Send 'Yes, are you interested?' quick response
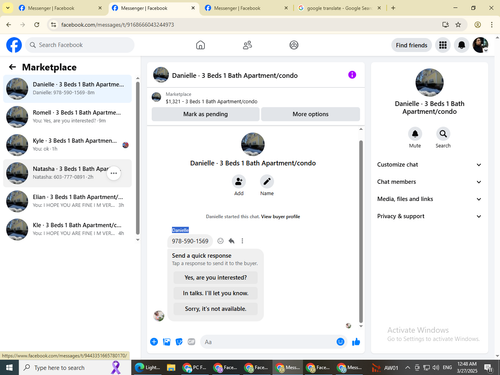Viewport: 500px width, 375px height. click(216, 277)
